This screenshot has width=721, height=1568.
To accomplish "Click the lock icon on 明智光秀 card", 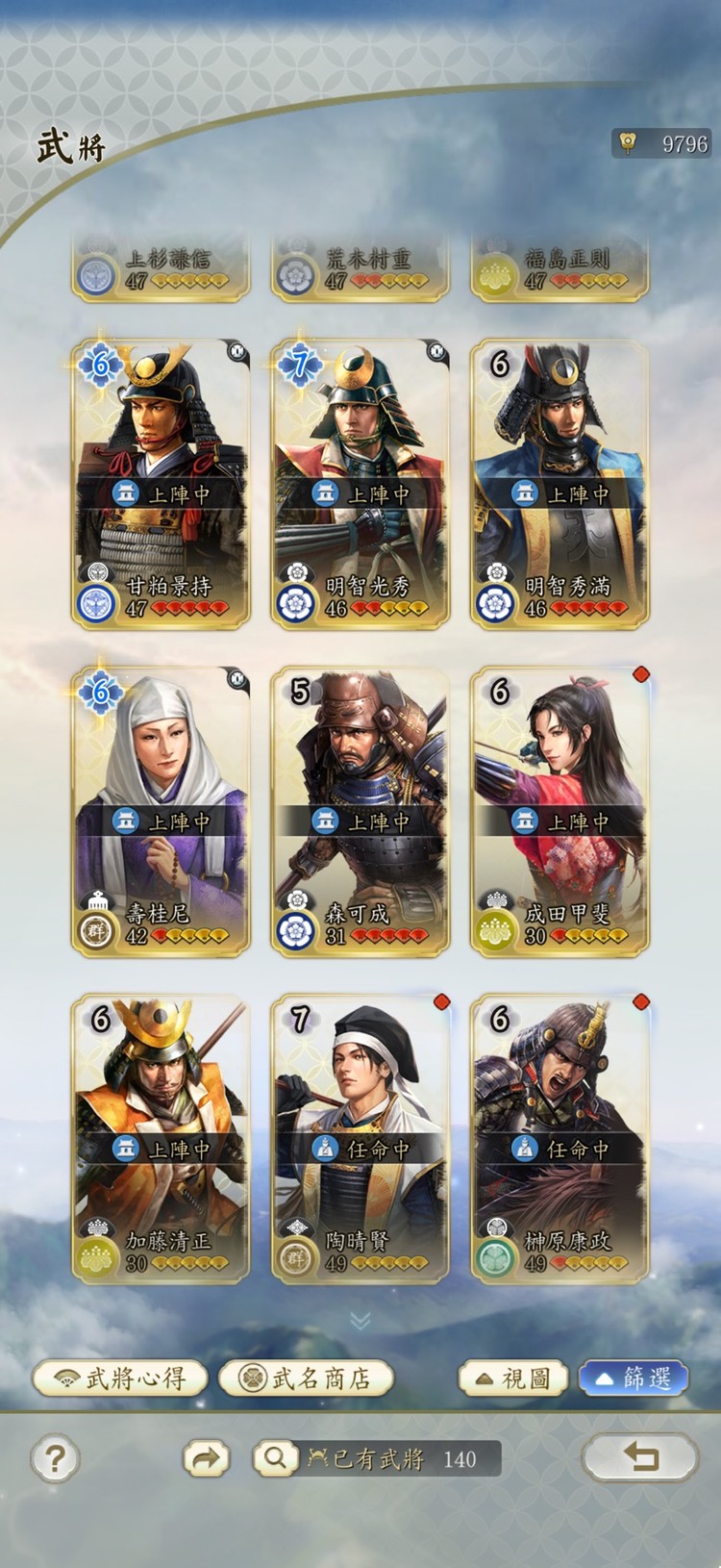I will [437, 352].
